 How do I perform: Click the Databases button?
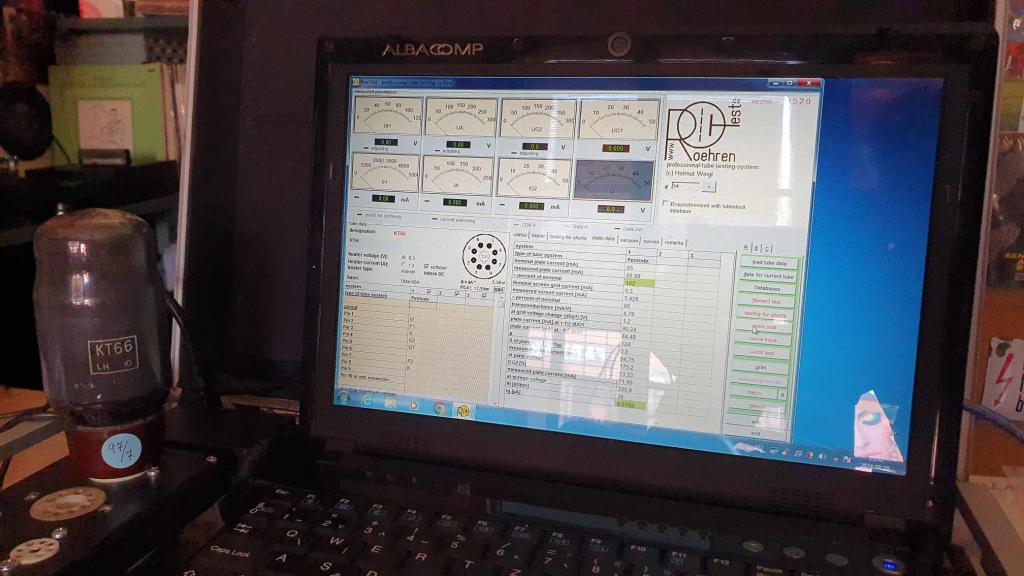[x=768, y=288]
